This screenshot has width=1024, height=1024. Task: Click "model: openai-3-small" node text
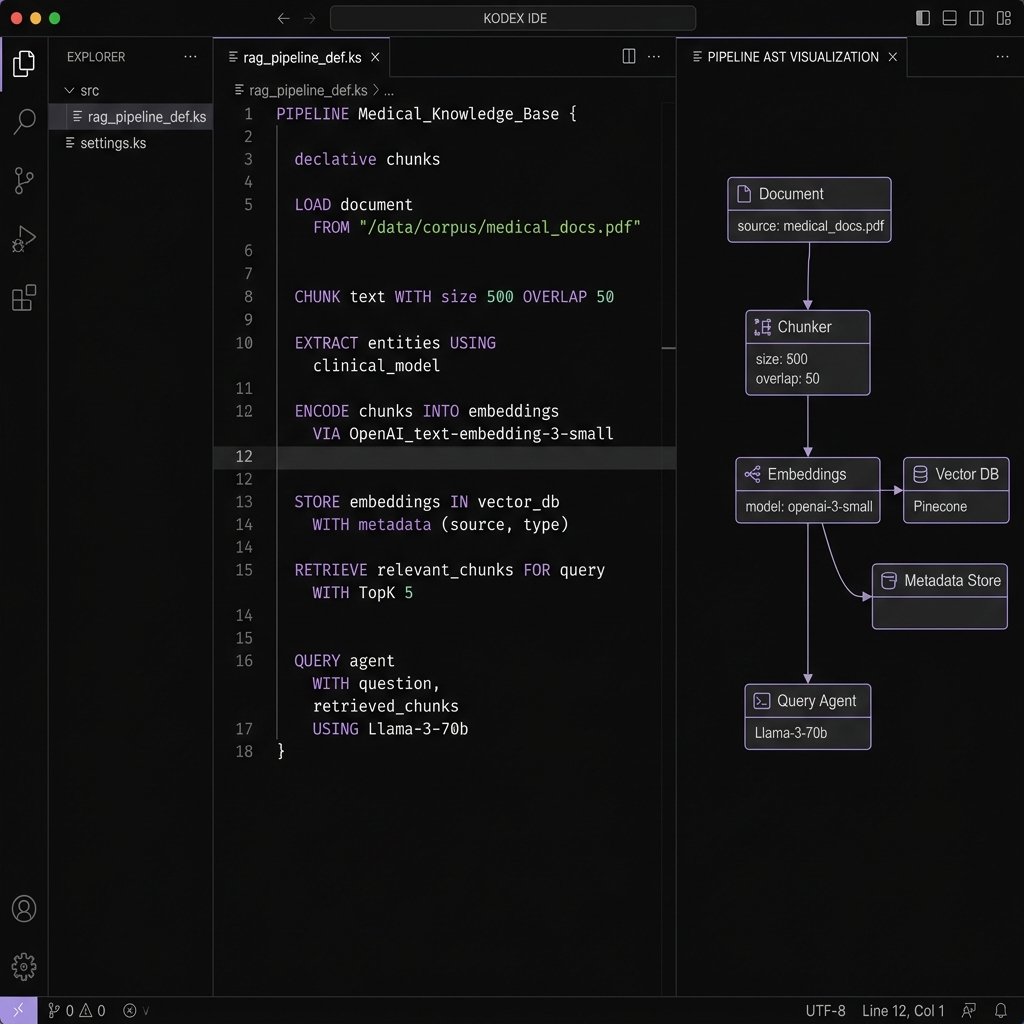pyautogui.click(x=808, y=507)
